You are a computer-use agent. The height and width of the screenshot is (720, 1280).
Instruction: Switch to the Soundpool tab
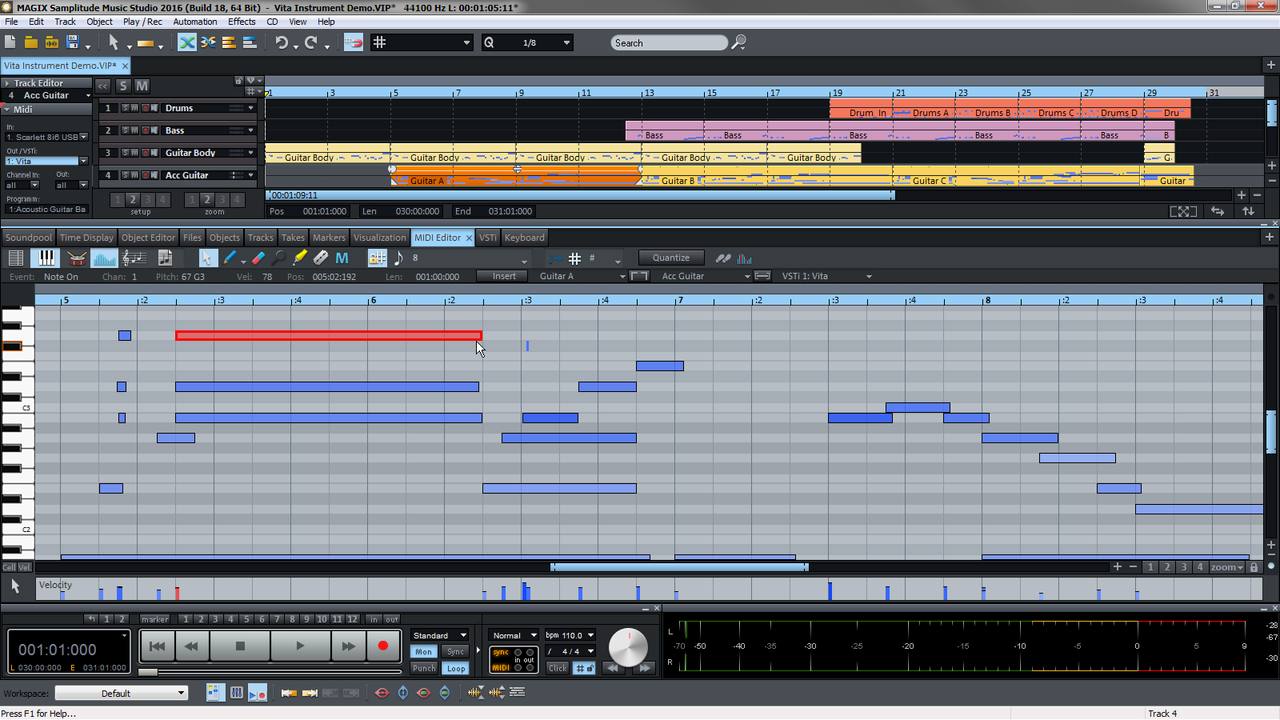point(28,237)
